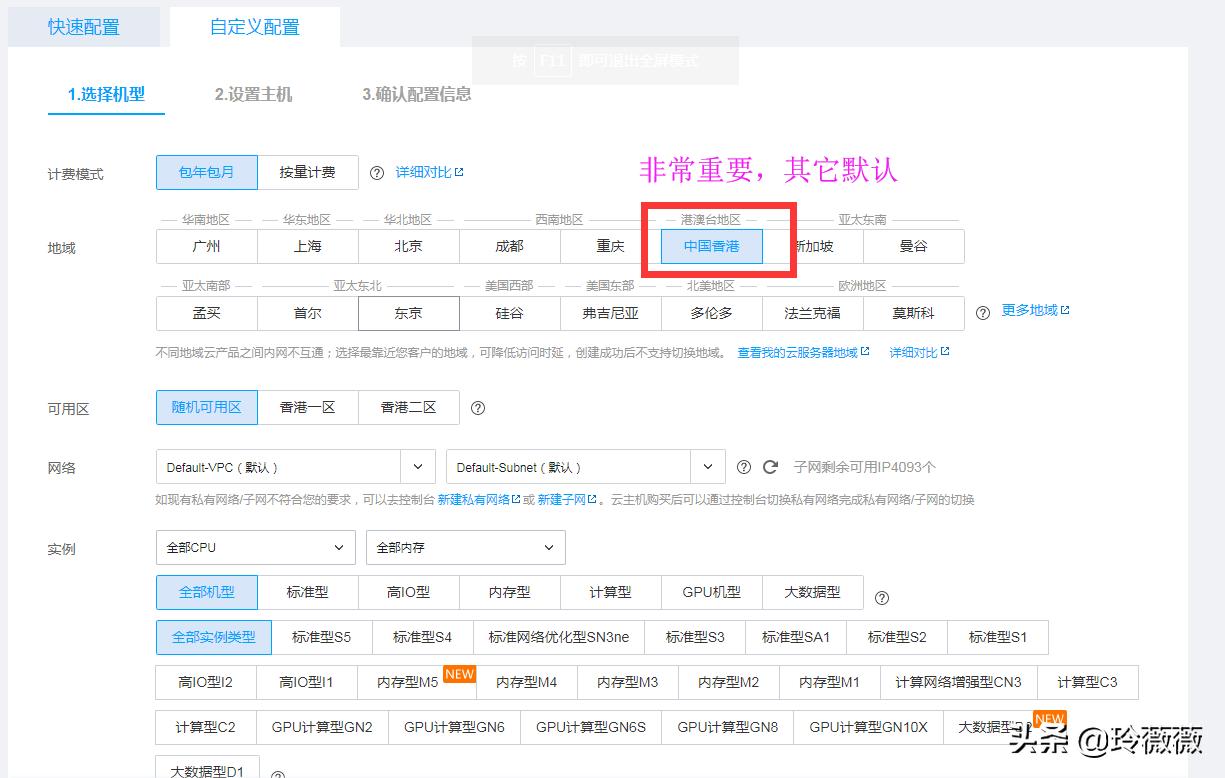Switch to the 快速配置 tab
1225x778 pixels.
(84, 27)
